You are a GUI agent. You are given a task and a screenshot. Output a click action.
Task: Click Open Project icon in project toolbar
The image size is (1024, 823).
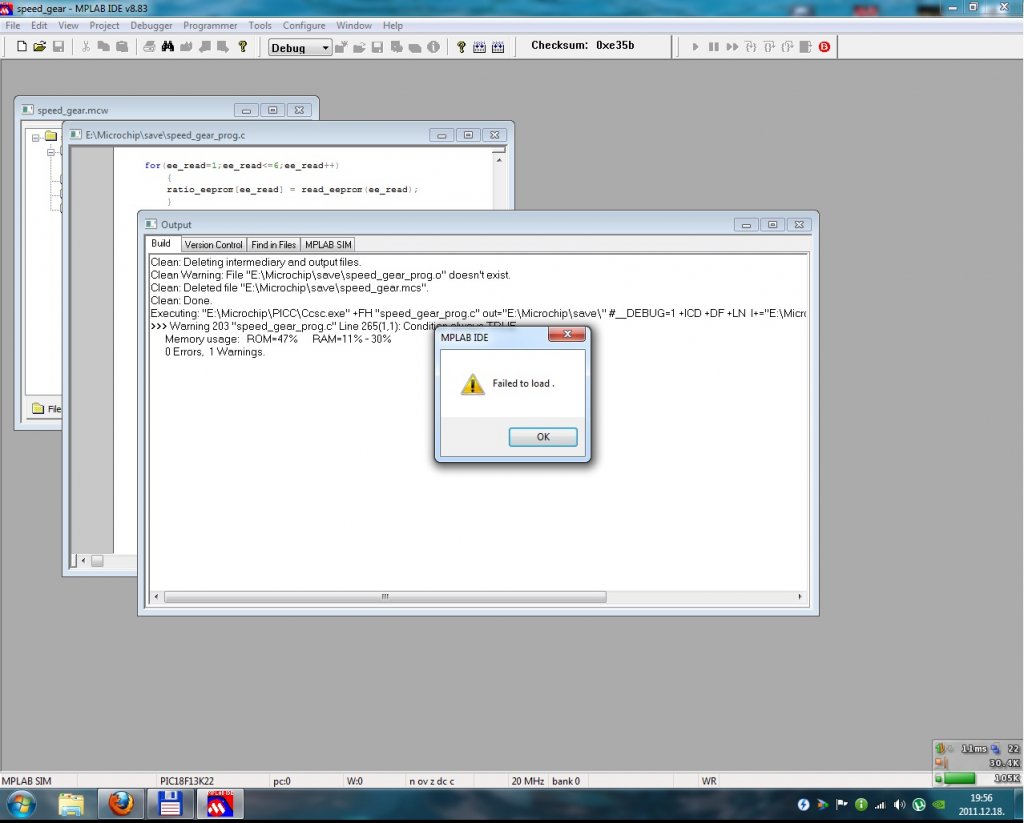pos(359,47)
